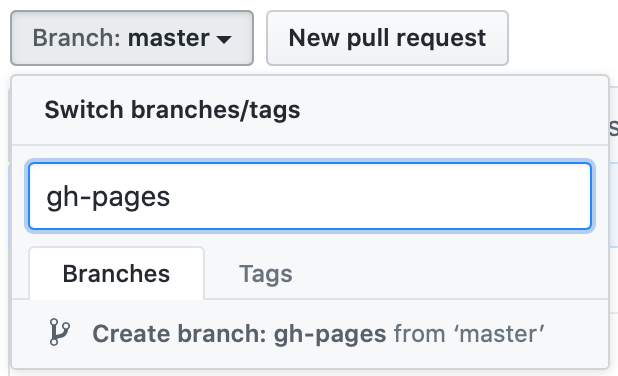Click the 'from master' text in create option
This screenshot has width=618, height=376.
click(x=469, y=334)
